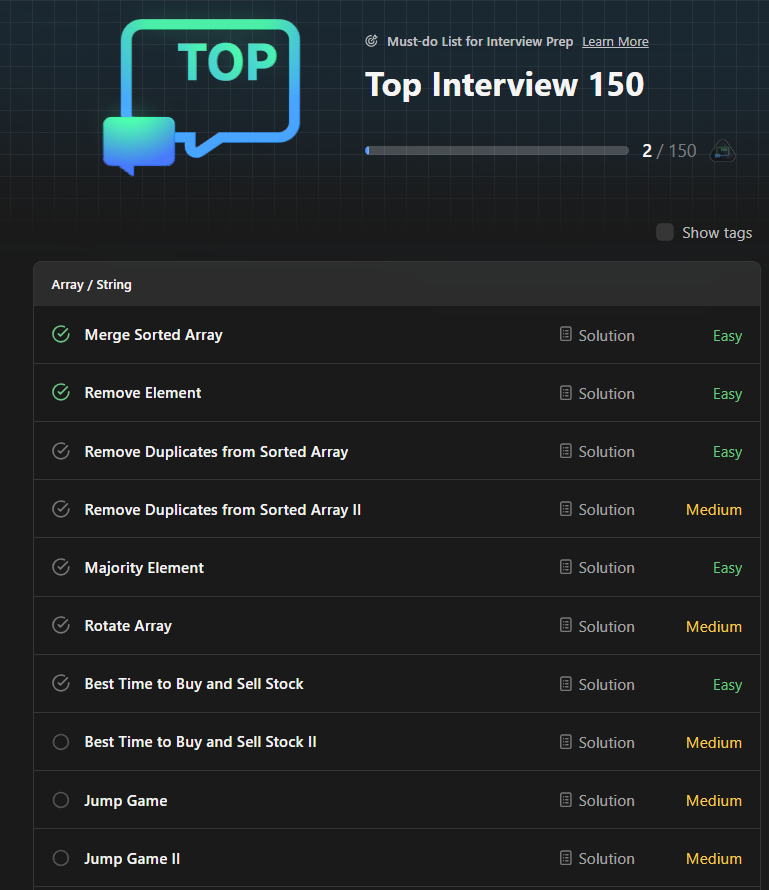Click Solution text in the Jump Game row
Screen dimensions: 769x890
point(607,800)
